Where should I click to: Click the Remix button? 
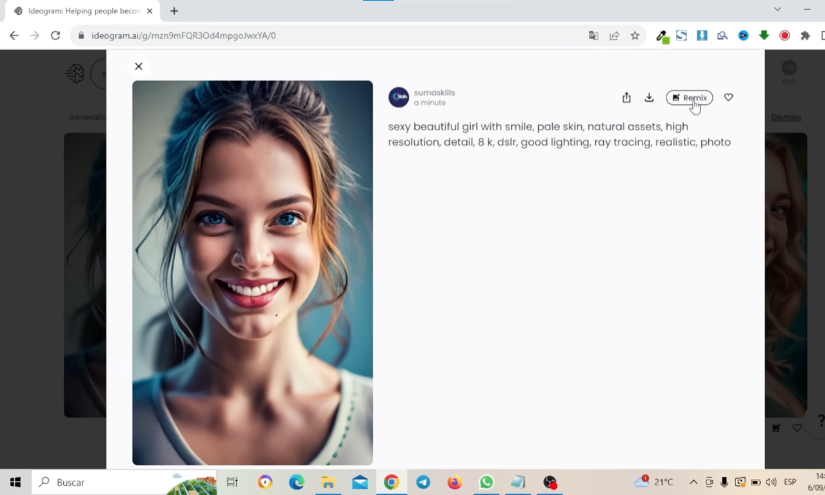pos(689,97)
